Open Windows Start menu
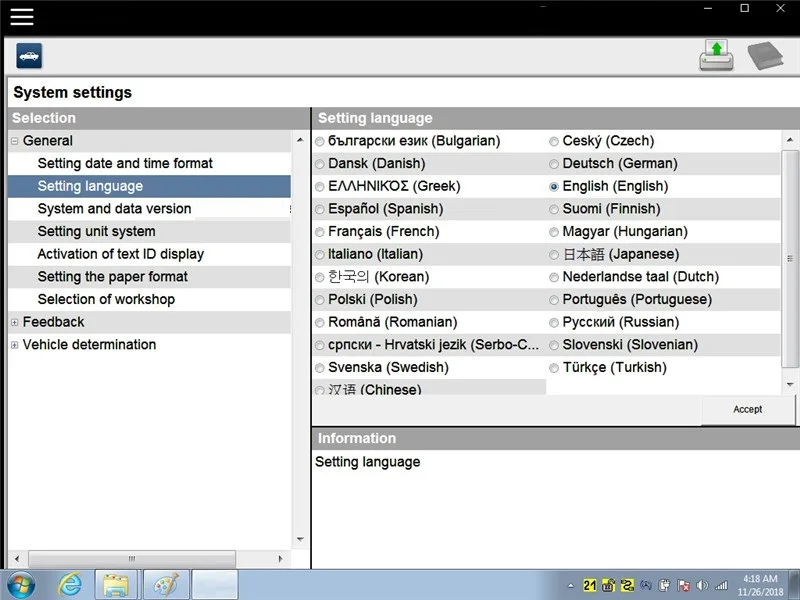Screen dimensions: 800x600 [20, 584]
